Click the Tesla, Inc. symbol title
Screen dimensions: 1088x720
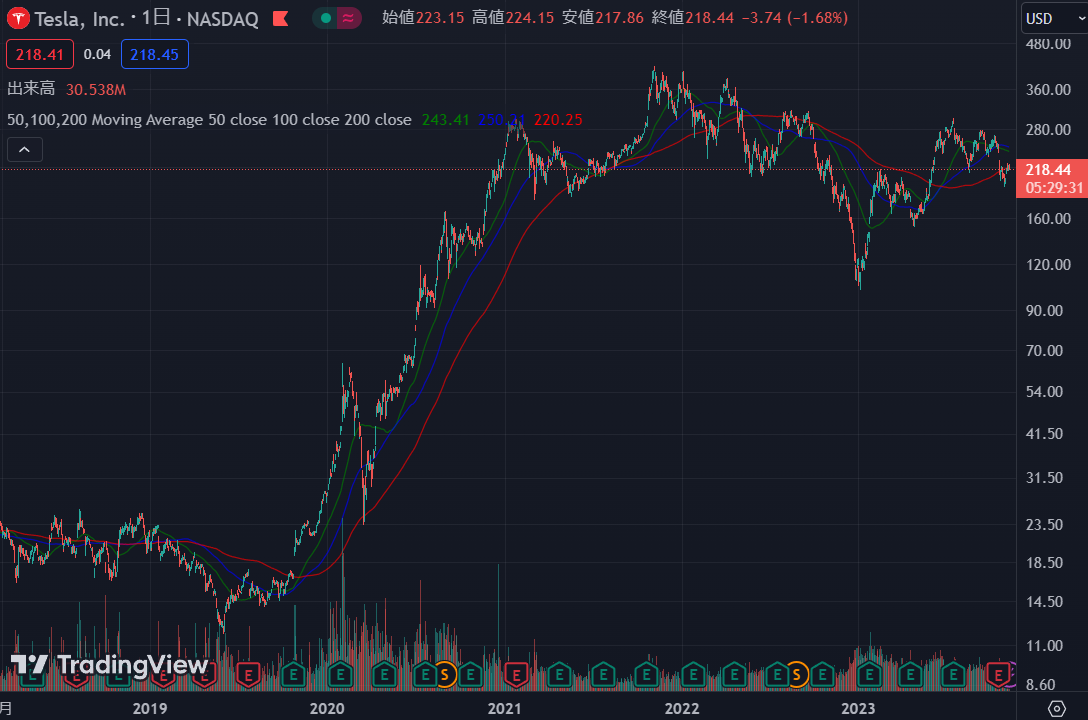[80, 19]
